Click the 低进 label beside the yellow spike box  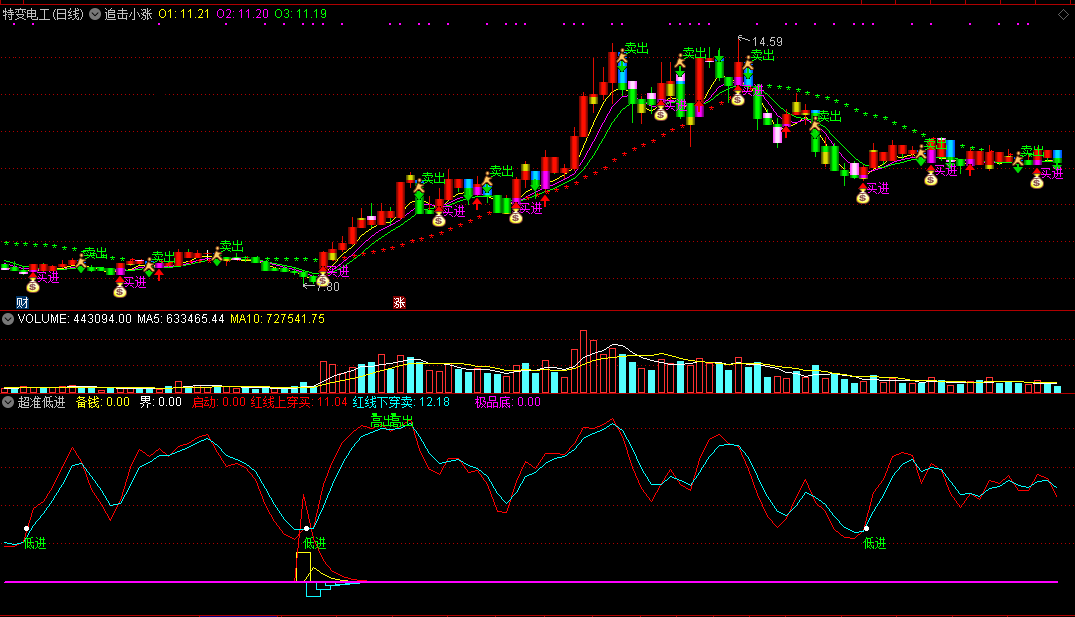pos(315,544)
